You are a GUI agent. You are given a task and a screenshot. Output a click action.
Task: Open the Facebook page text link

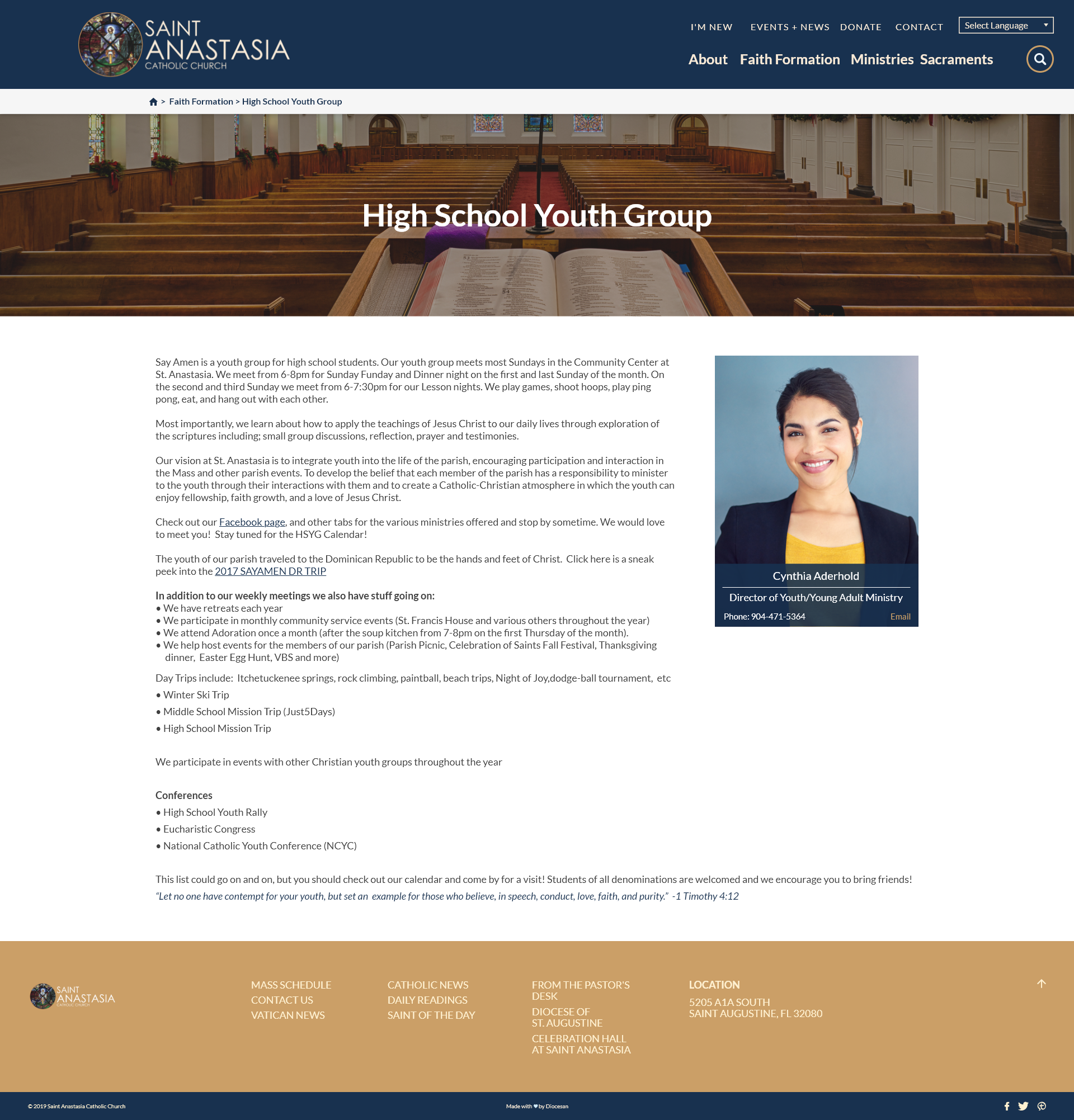point(252,522)
